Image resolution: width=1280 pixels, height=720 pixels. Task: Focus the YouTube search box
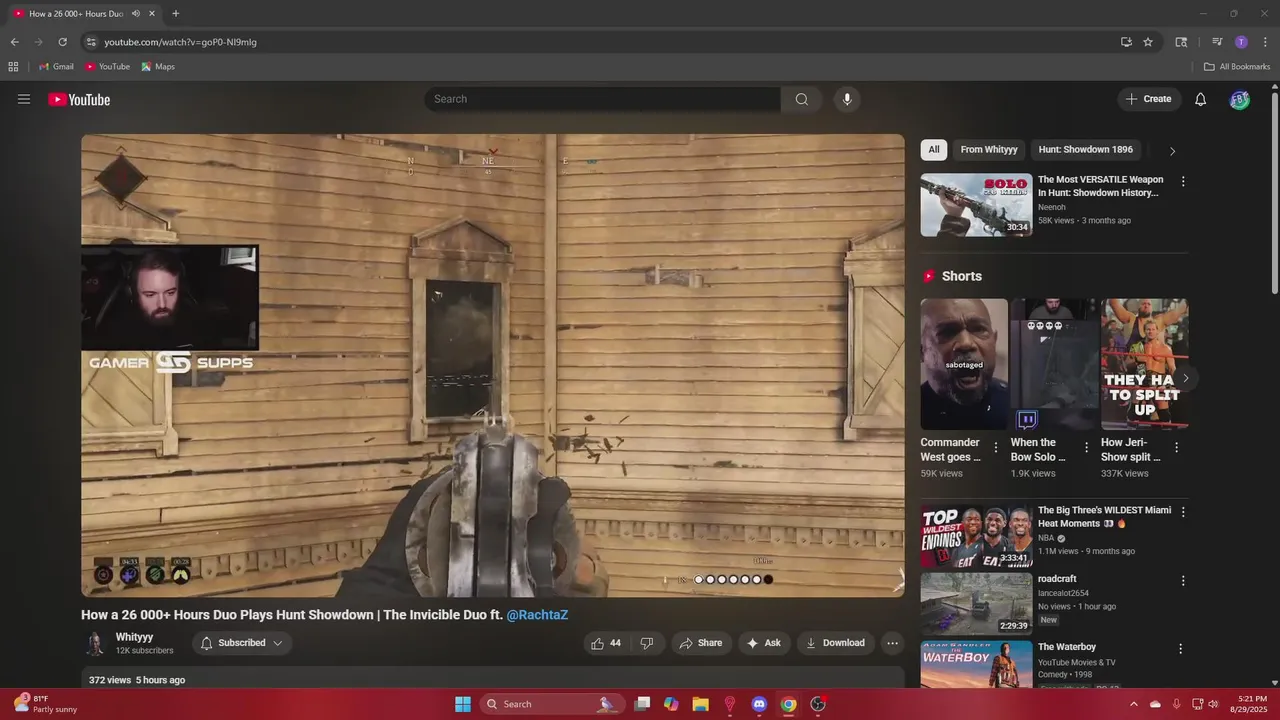click(x=602, y=99)
